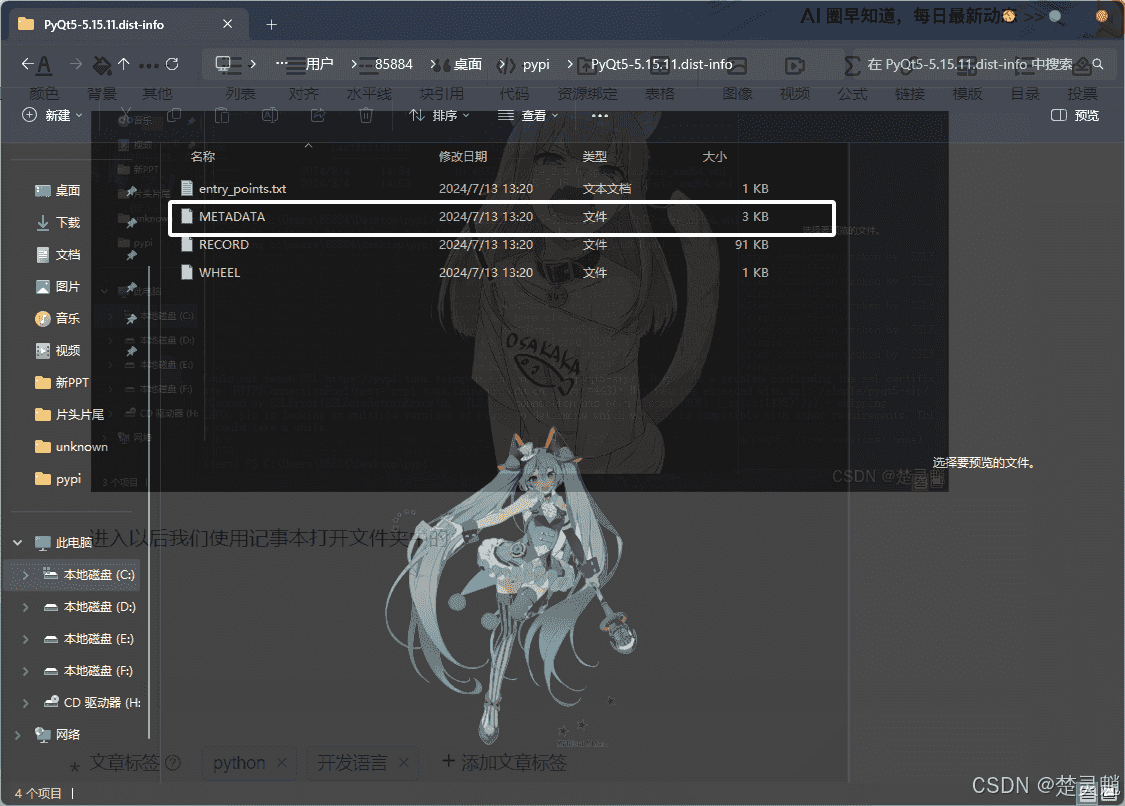Refresh the folder view
The height and width of the screenshot is (806, 1125).
click(170, 62)
